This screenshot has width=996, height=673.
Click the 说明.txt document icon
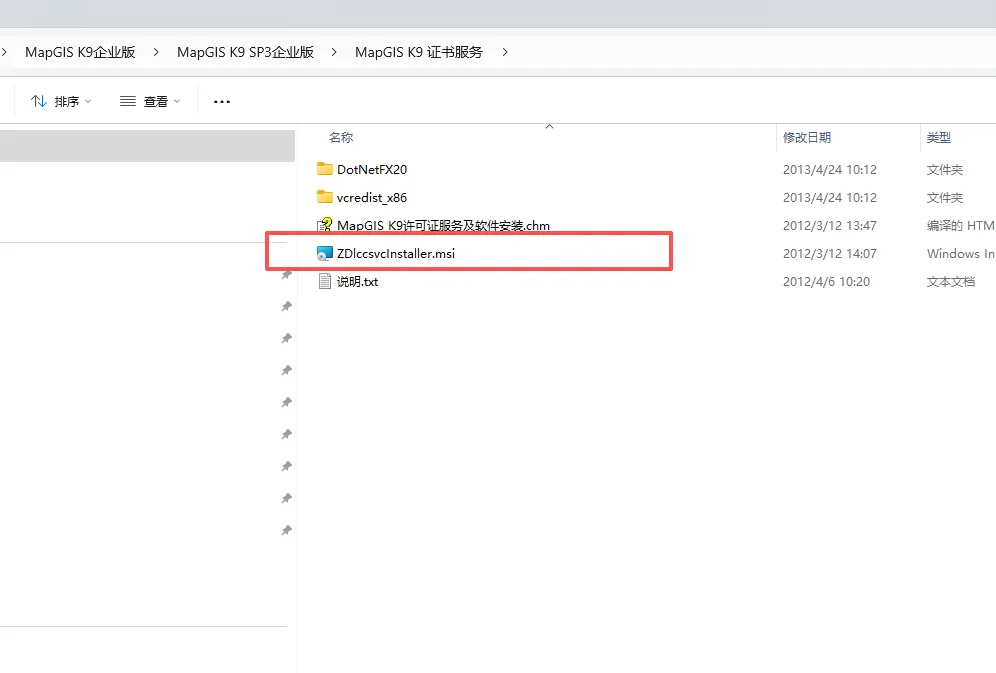325,281
